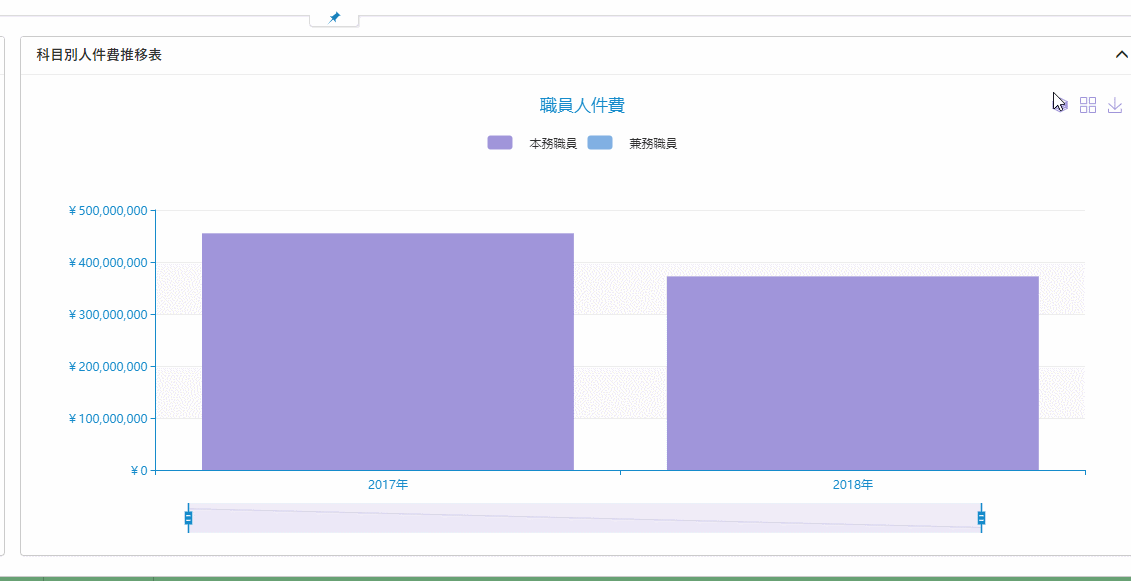Click the scrollbar on the left edge
Image resolution: width=1131 pixels, height=581 pixels.
point(6,300)
